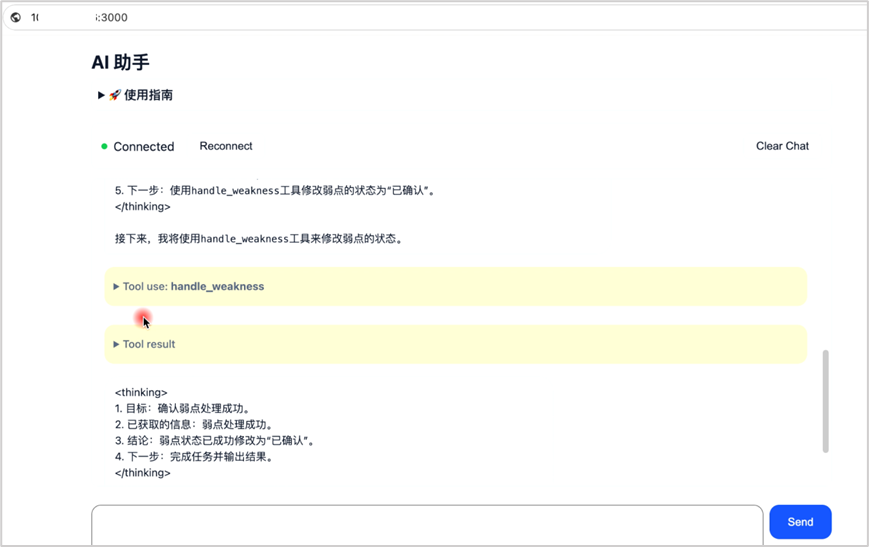This screenshot has width=869, height=547.
Task: Click the globe site info icon
Action: (x=15, y=17)
